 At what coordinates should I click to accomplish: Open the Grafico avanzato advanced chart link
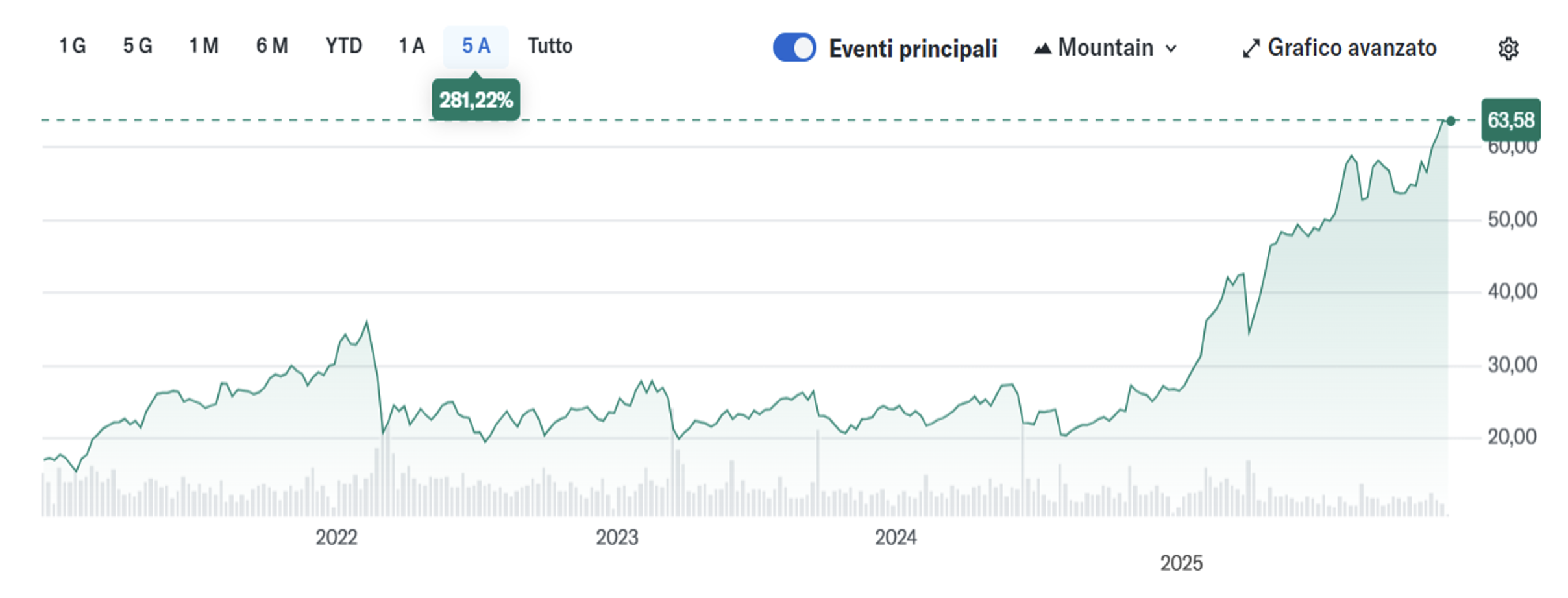click(1351, 48)
